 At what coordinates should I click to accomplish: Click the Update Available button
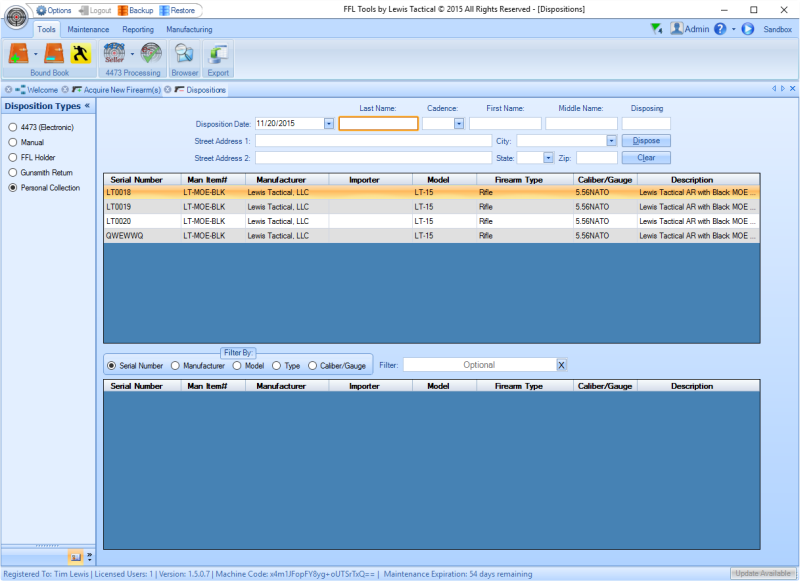click(x=763, y=573)
